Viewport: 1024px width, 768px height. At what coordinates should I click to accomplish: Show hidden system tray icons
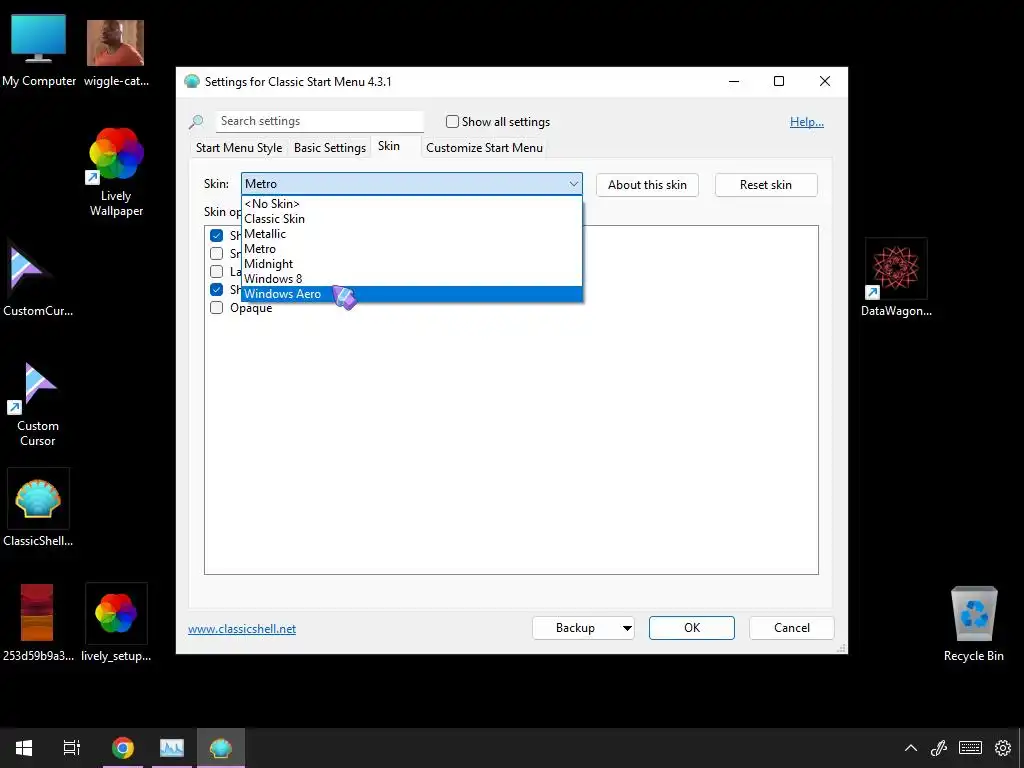[x=910, y=748]
